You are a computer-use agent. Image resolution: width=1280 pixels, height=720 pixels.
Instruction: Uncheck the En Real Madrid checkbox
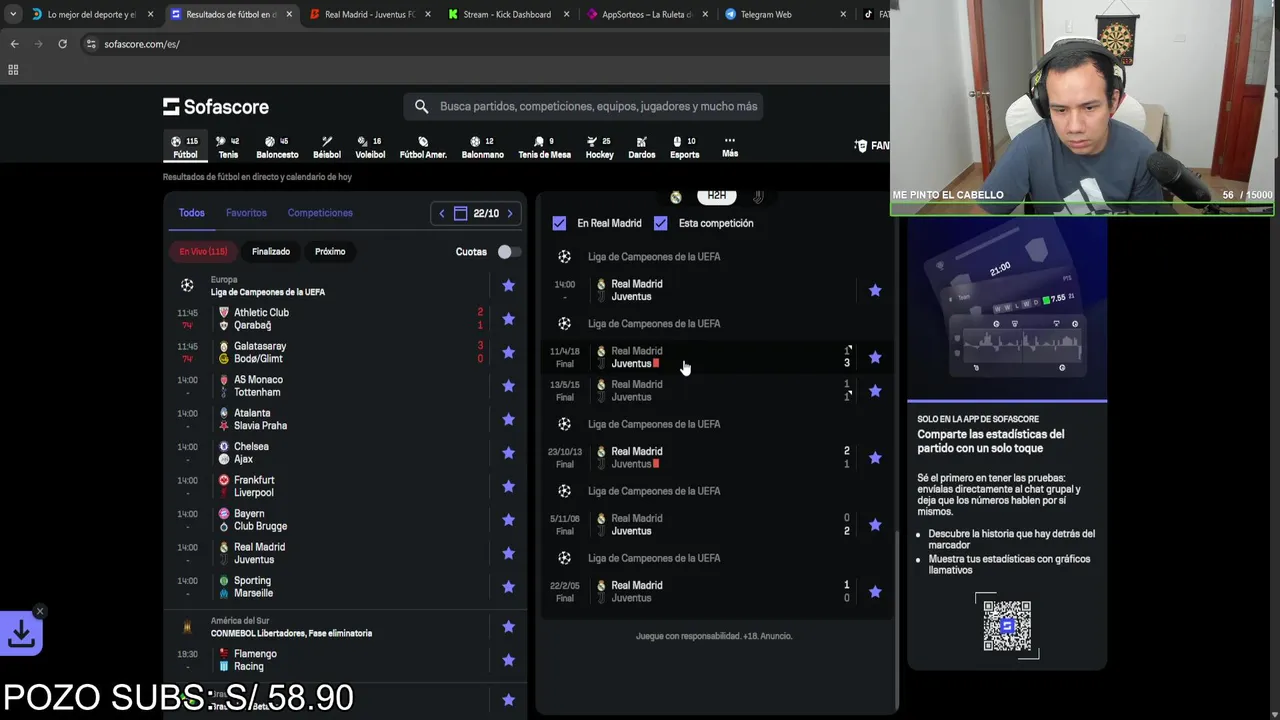559,223
